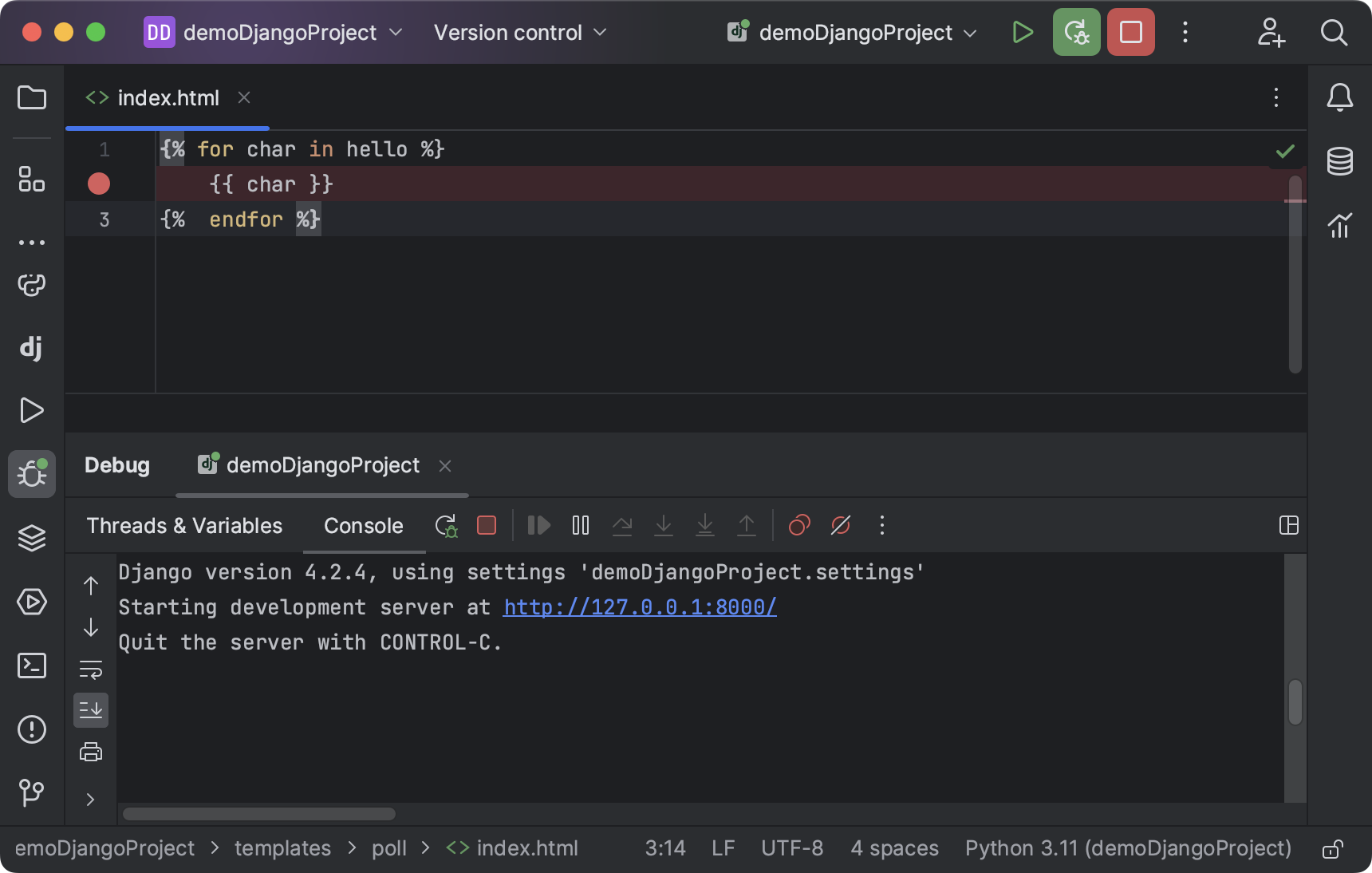The image size is (1372, 873).
Task: Open the Django Structure tool window
Action: 32,349
